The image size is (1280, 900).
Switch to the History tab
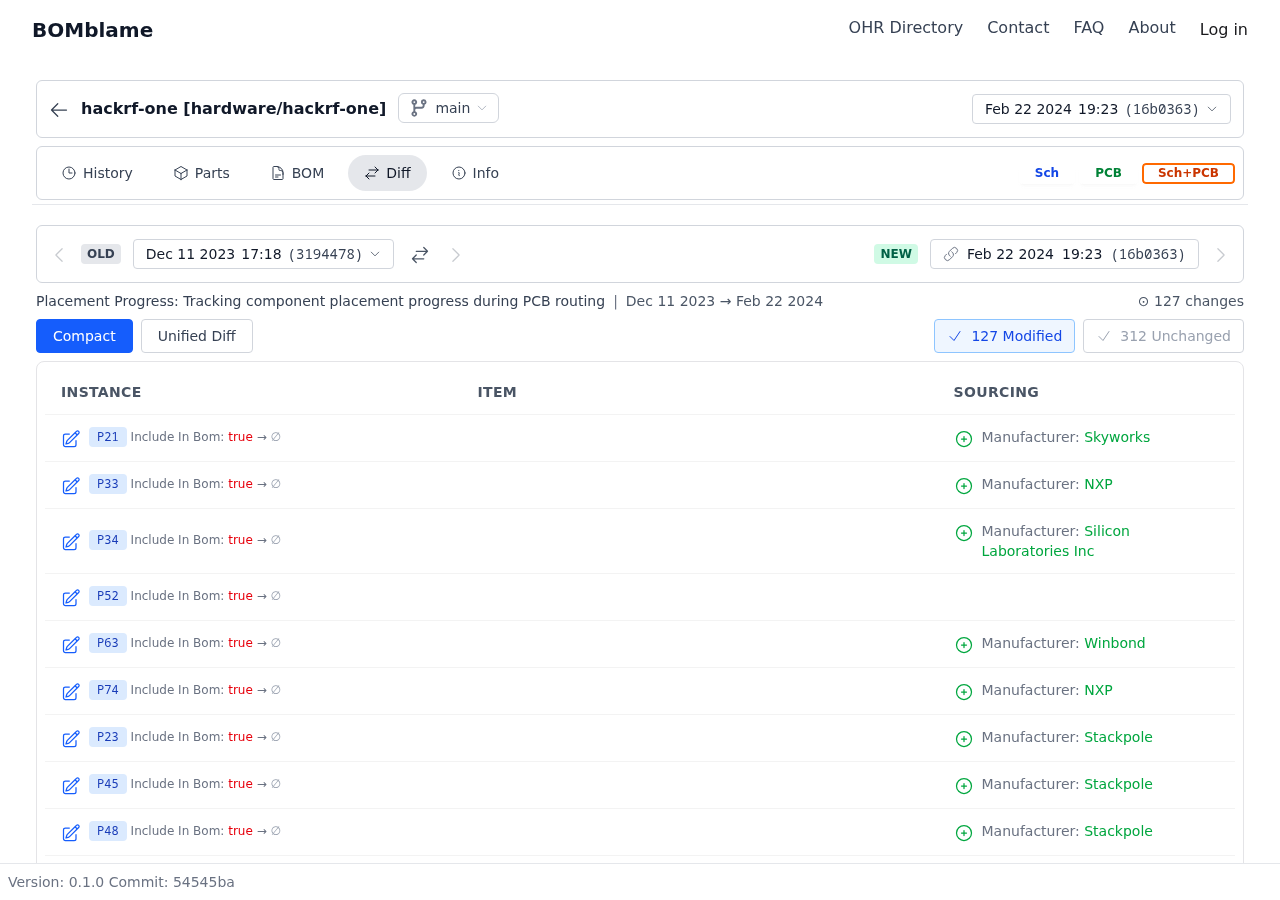tap(97, 173)
